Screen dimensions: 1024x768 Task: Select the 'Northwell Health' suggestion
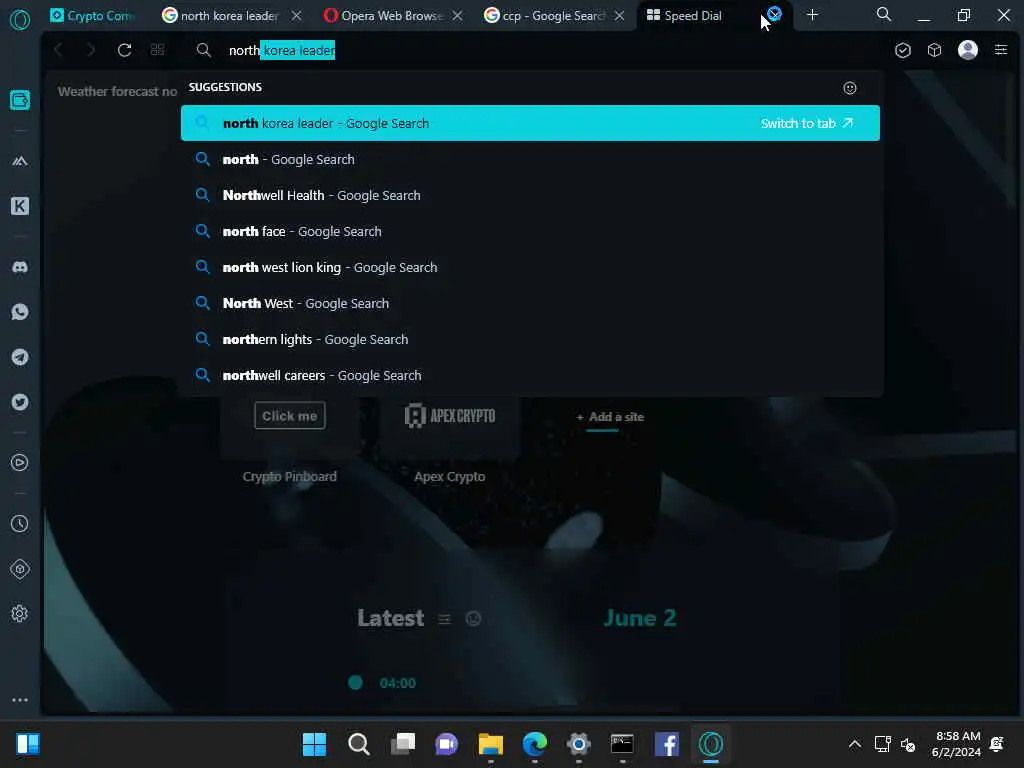click(530, 195)
